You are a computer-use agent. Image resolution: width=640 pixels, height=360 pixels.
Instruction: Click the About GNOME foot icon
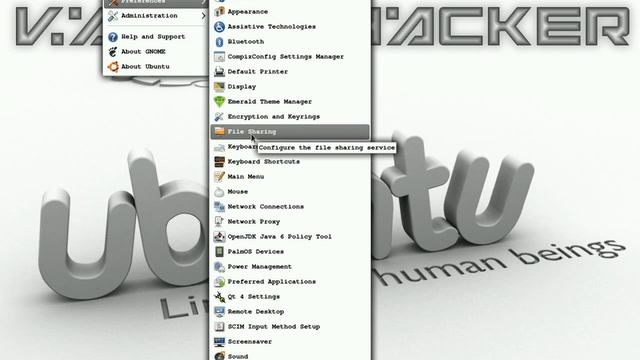[x=113, y=52]
